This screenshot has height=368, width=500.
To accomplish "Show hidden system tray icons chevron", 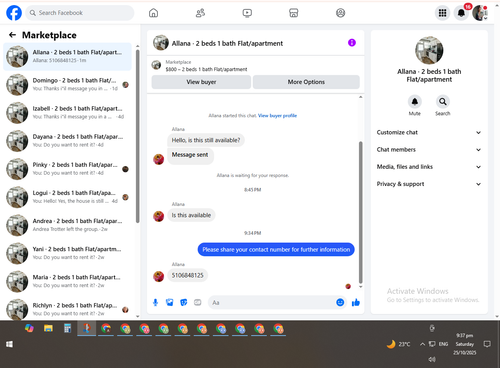I will (422, 344).
